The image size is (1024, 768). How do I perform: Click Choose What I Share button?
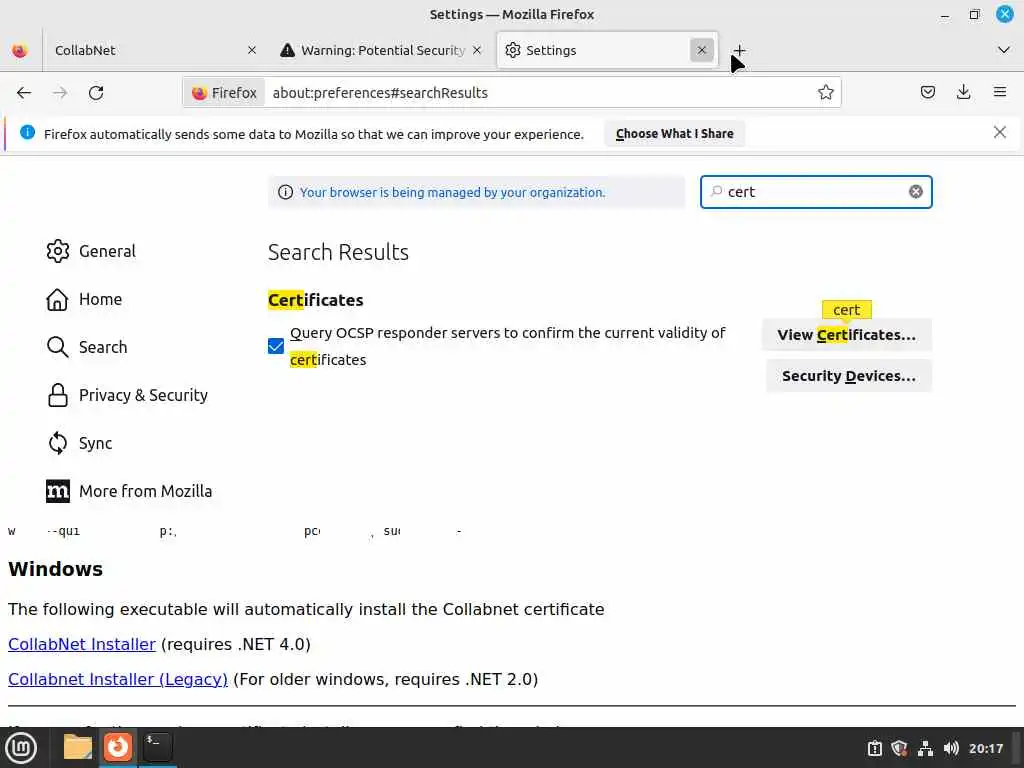tap(674, 134)
